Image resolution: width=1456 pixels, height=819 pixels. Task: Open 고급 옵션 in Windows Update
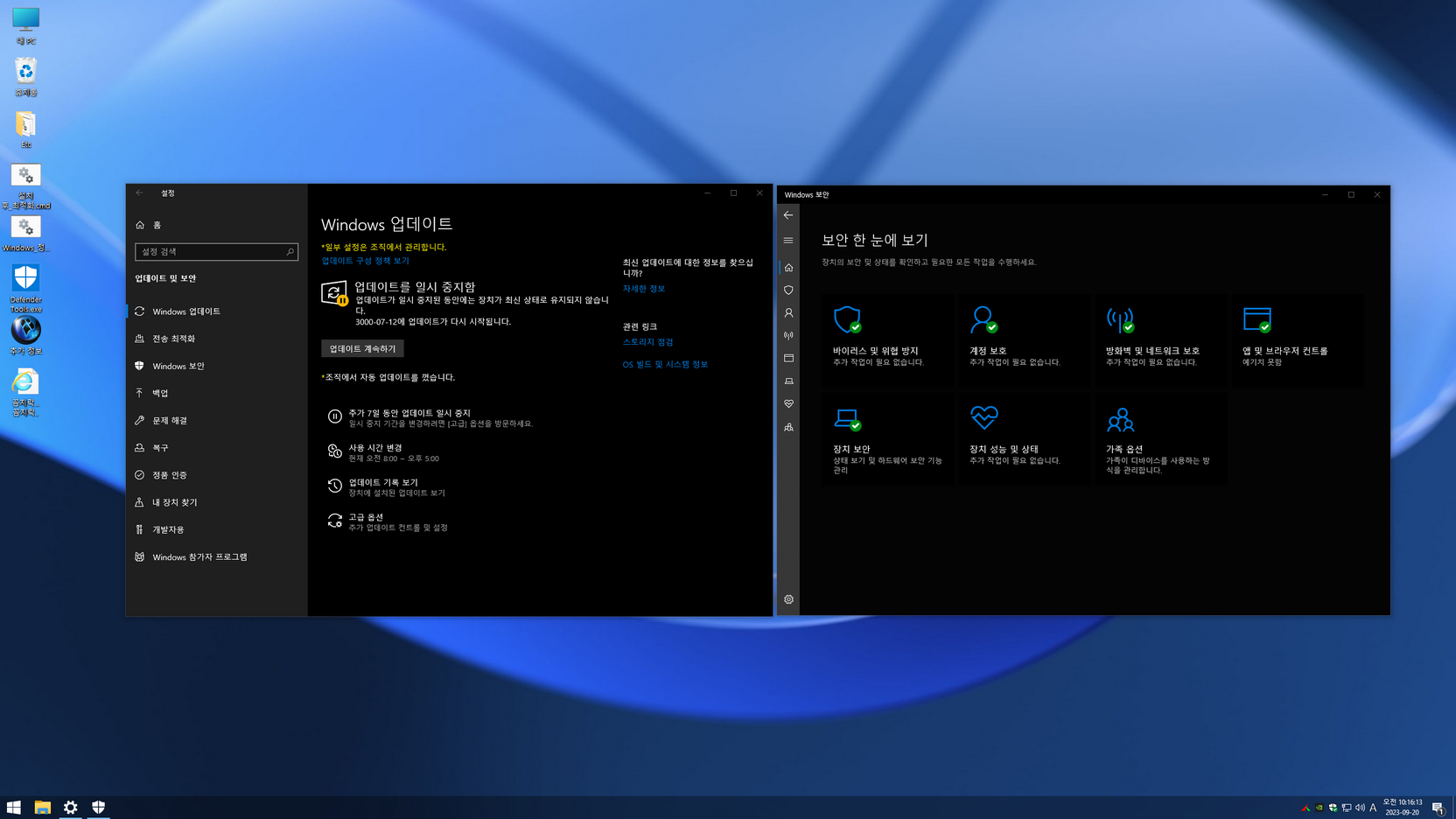click(388, 521)
